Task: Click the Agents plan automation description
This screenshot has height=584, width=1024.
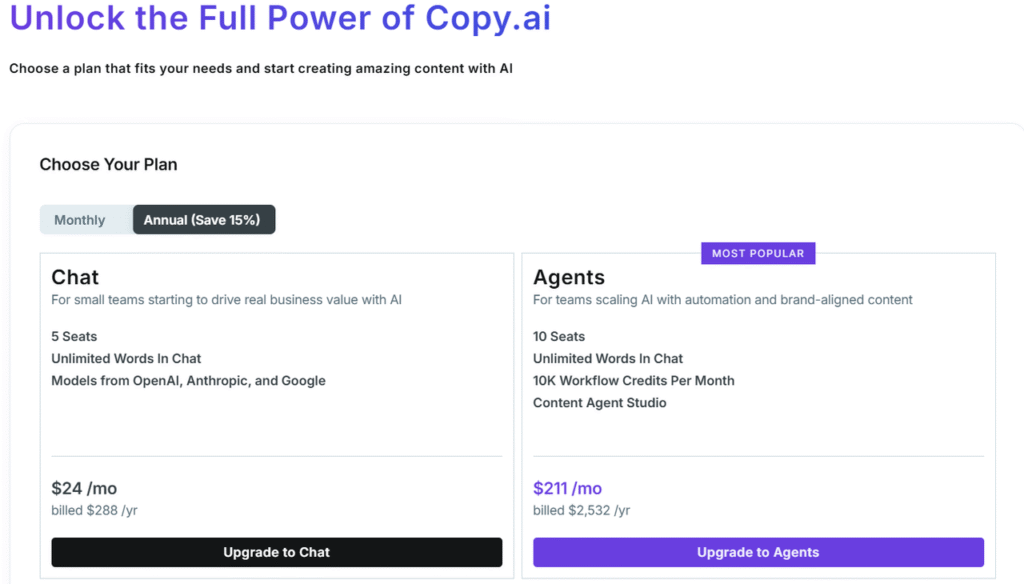Action: click(x=722, y=300)
